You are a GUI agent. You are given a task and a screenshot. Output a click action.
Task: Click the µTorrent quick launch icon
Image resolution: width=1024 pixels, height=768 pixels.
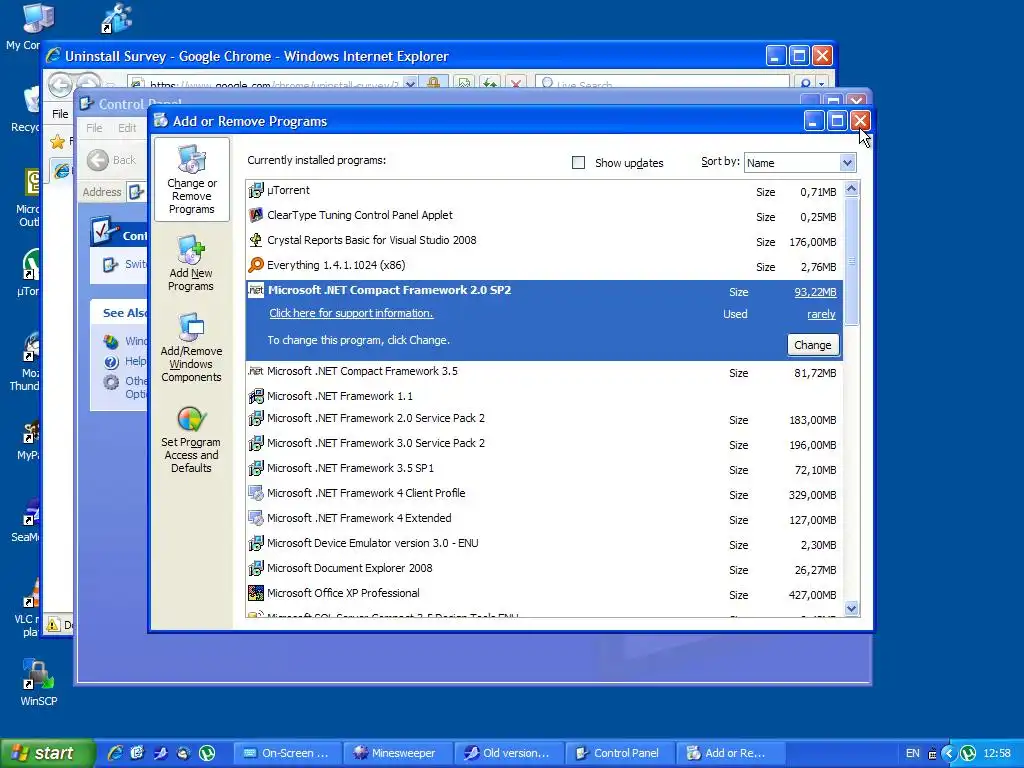tap(207, 753)
